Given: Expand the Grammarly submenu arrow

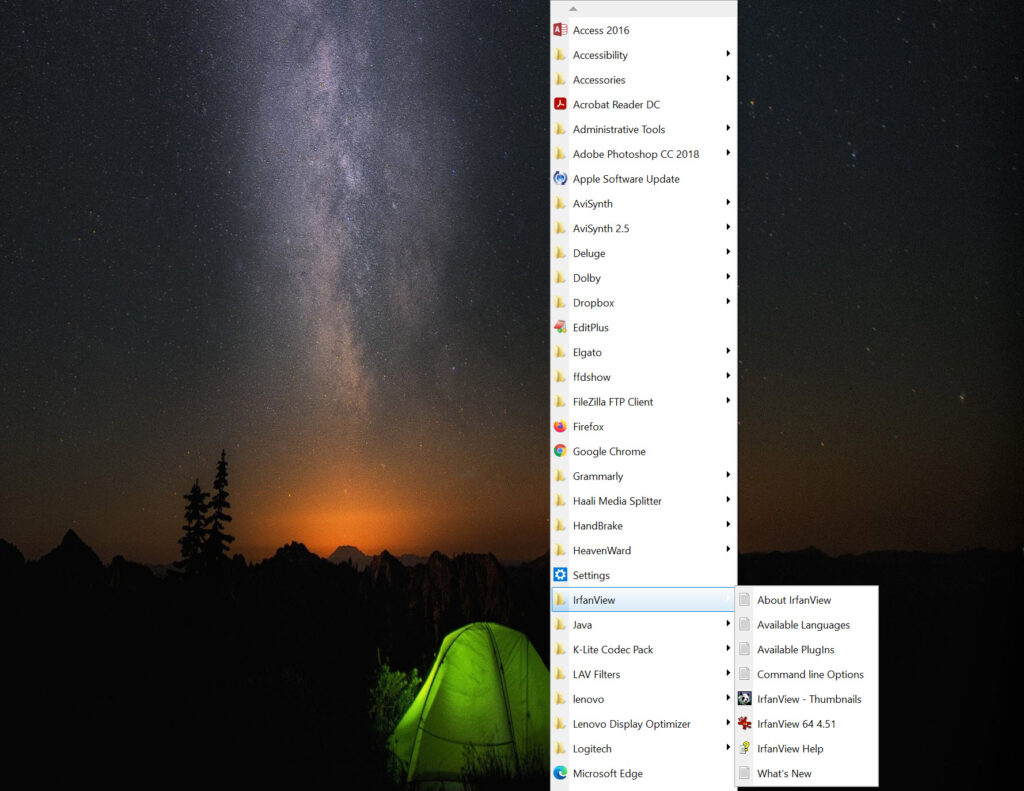Looking at the screenshot, I should coord(728,475).
